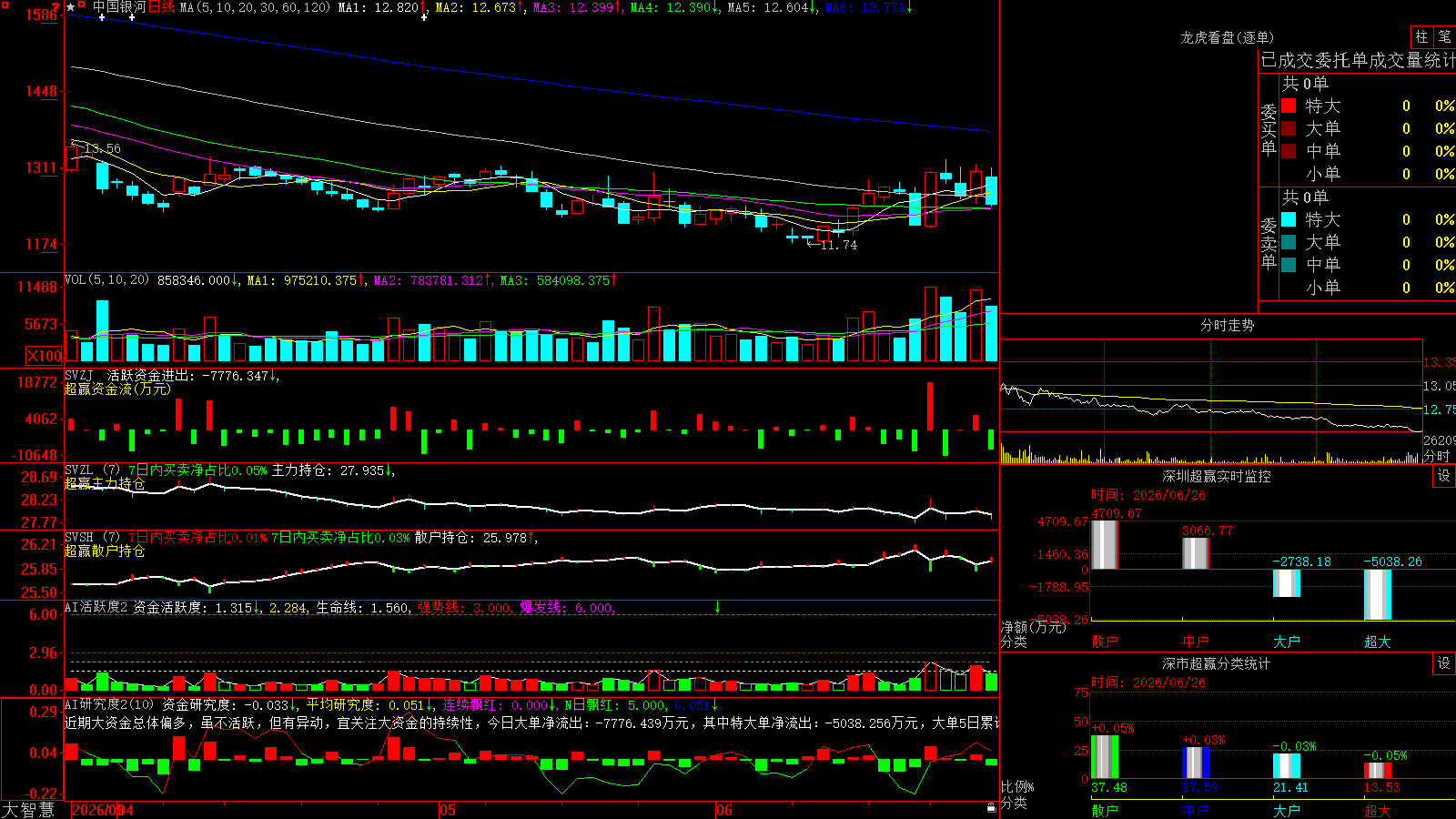Click the favorite star icon beside 中国银河
The width and height of the screenshot is (1456, 819).
pos(71,7)
